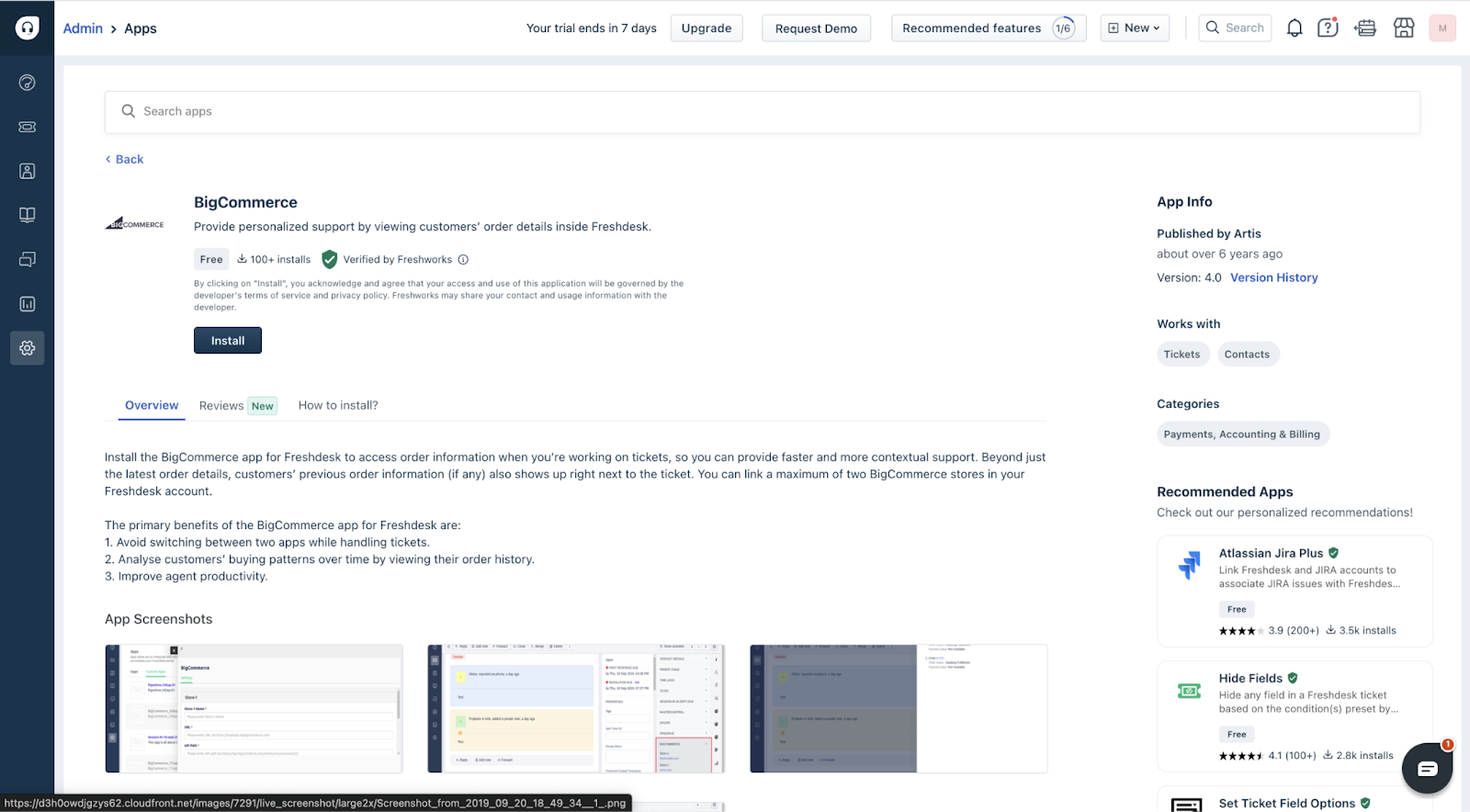Click the Request Demo button
Viewport: 1470px width, 812px height.
[816, 28]
